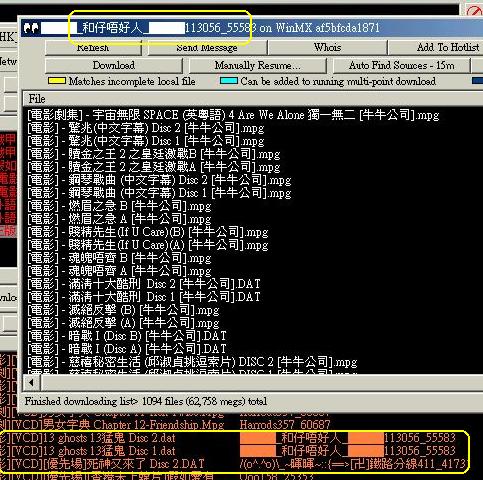This screenshot has height=480, width=483.
Task: Select 驚兆(中文字幕) Disc 2 file
Action: tap(146, 128)
